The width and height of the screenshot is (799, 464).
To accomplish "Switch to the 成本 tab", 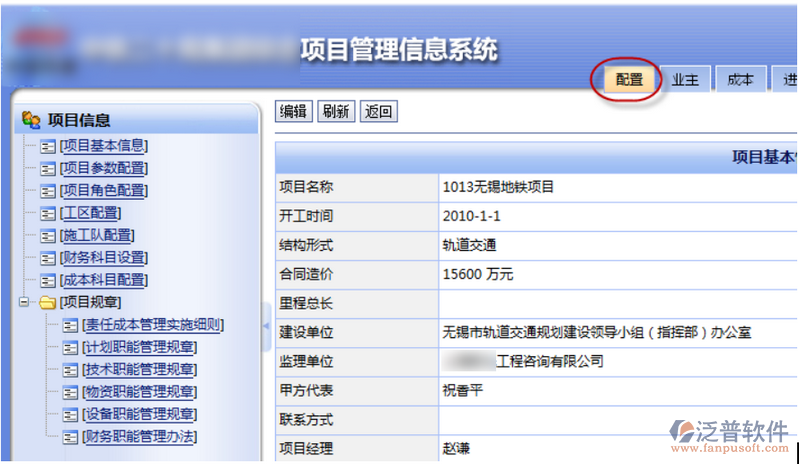I will [740, 80].
